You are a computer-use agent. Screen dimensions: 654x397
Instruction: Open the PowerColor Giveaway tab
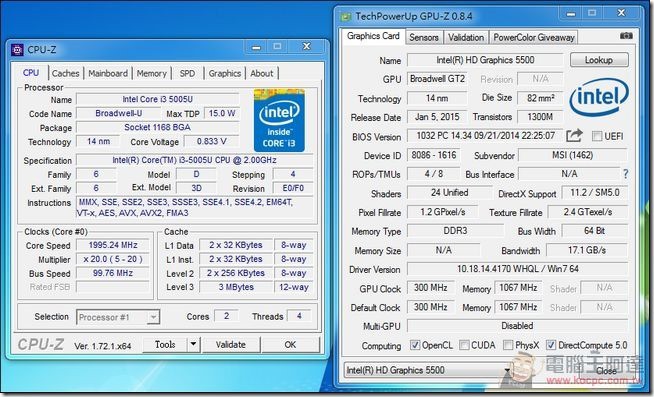(x=534, y=37)
